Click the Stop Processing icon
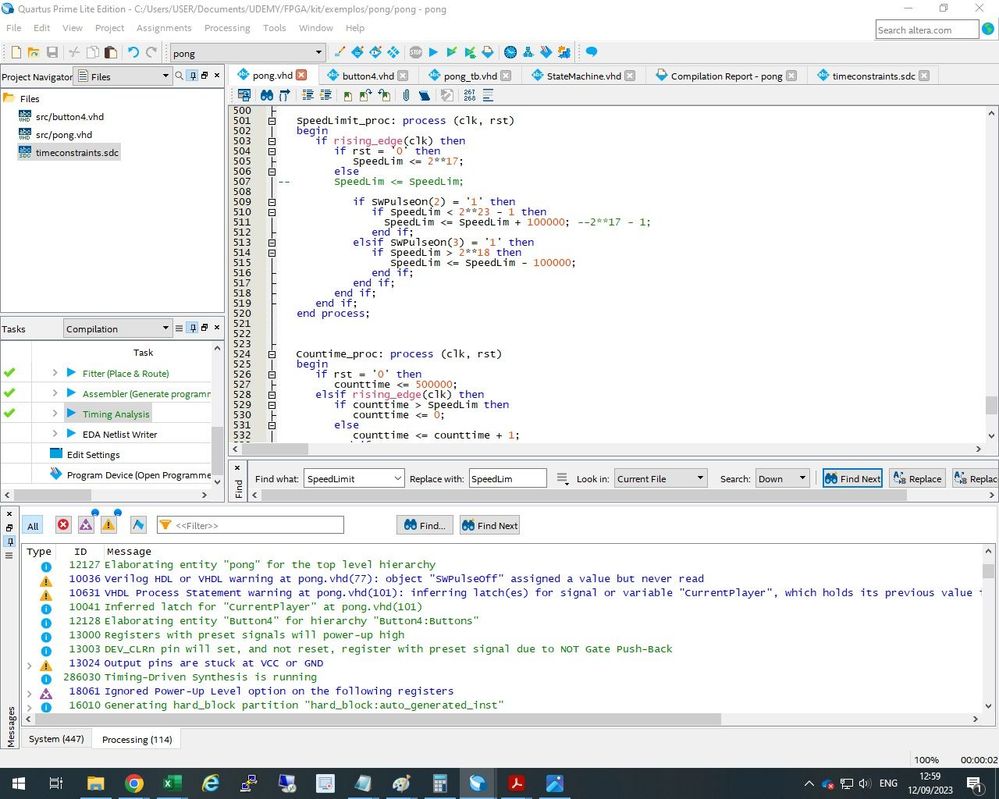This screenshot has height=799, width=999. click(415, 52)
